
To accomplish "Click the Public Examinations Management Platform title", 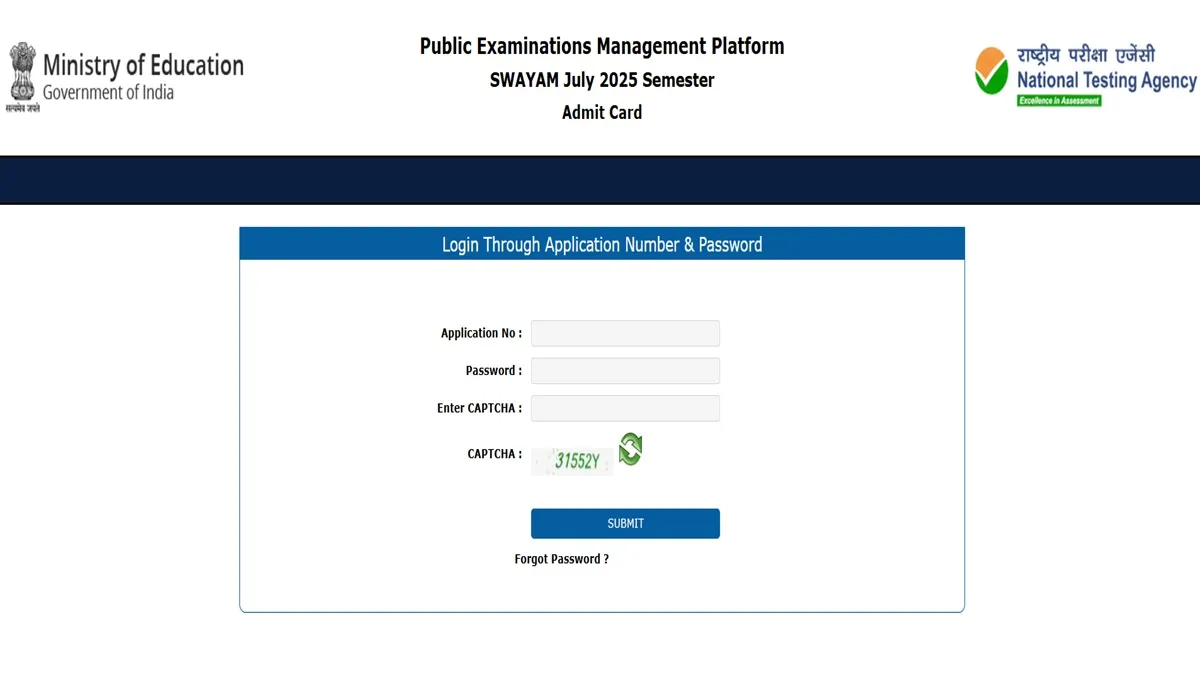I will point(602,46).
